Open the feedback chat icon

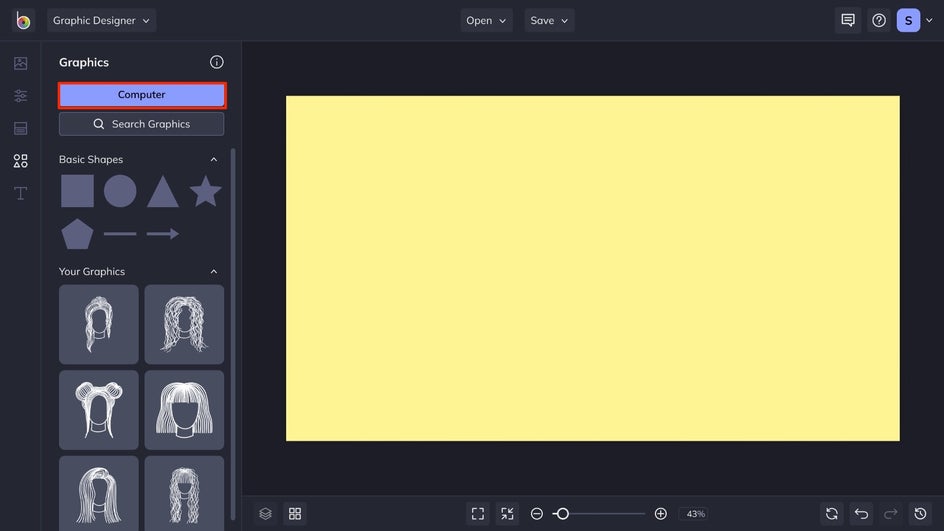pos(848,20)
